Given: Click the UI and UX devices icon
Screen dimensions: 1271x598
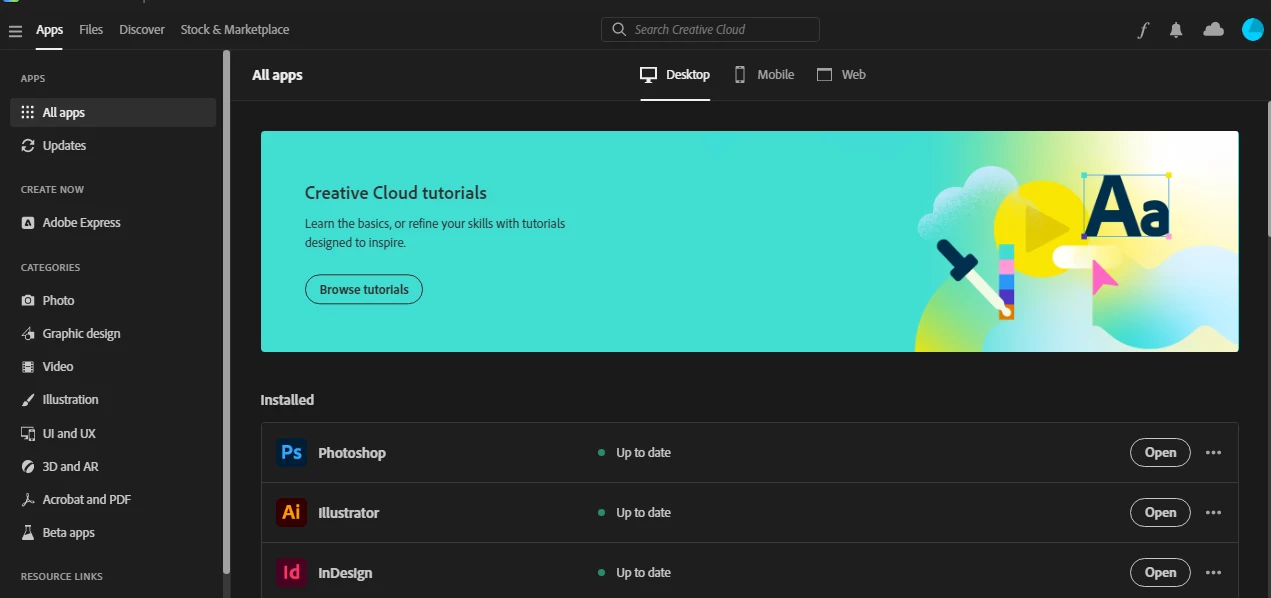Looking at the screenshot, I should point(28,434).
